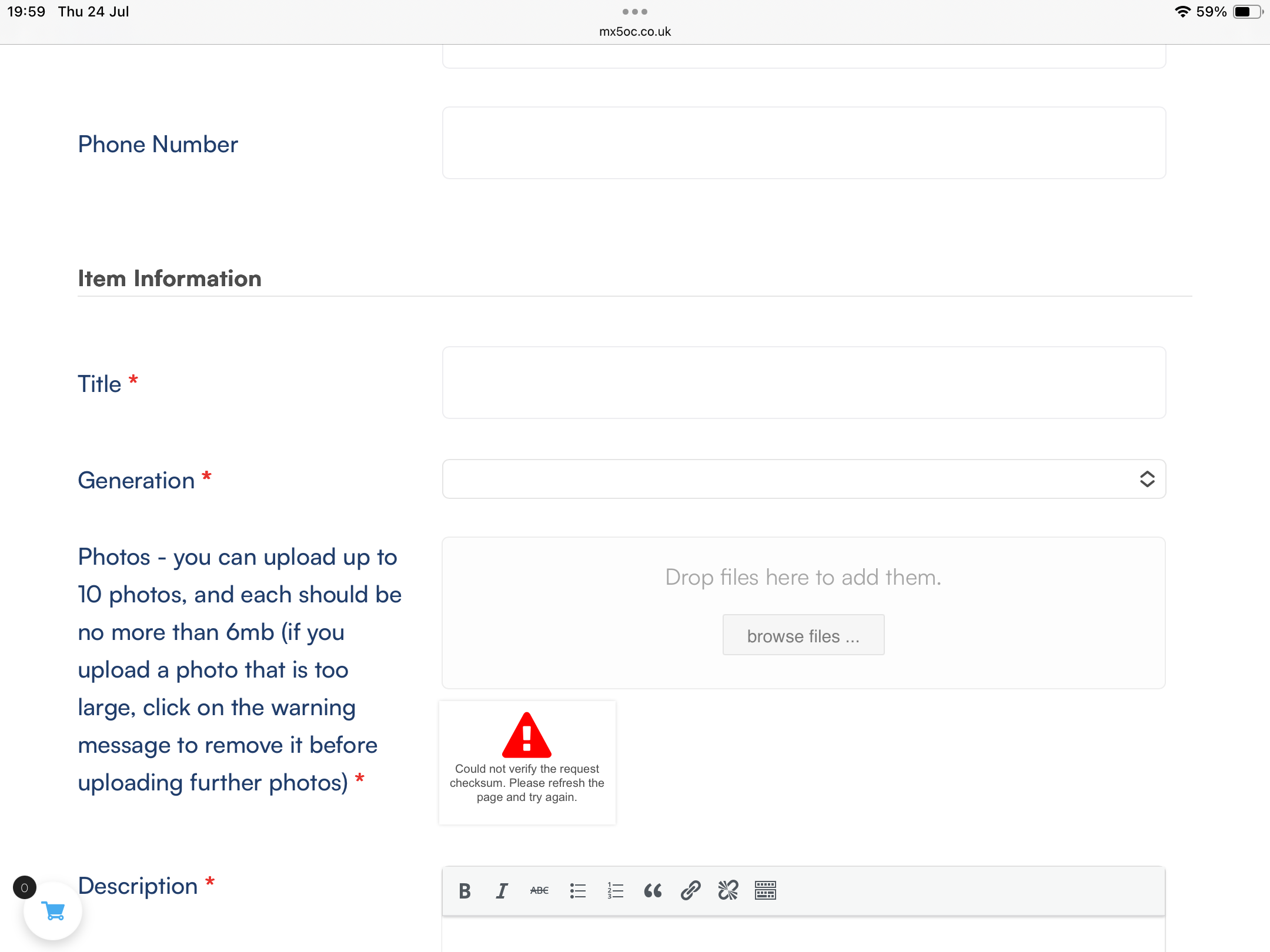Click the red upload warning message

(527, 762)
